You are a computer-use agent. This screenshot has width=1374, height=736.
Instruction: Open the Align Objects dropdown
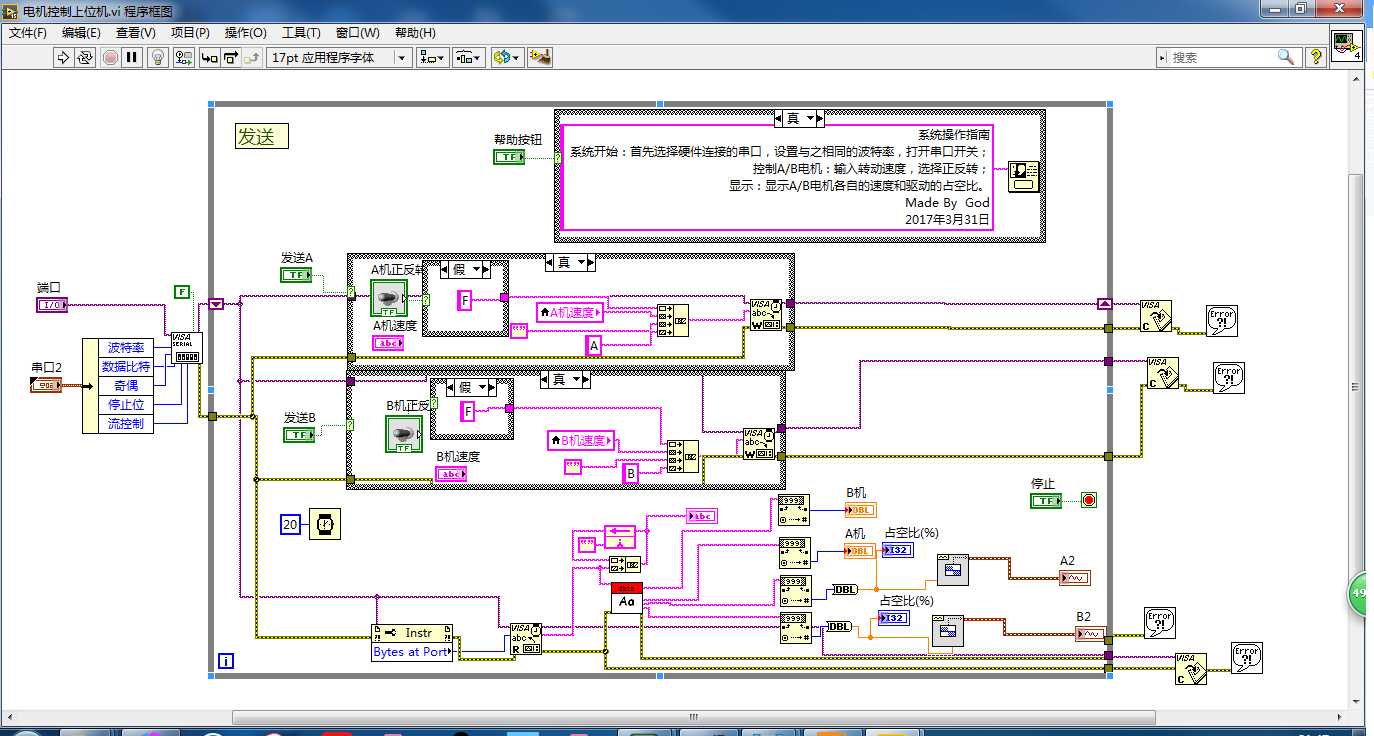[433, 57]
